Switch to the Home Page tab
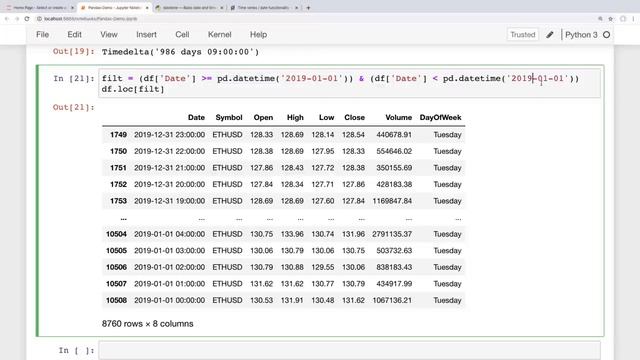 point(40,8)
